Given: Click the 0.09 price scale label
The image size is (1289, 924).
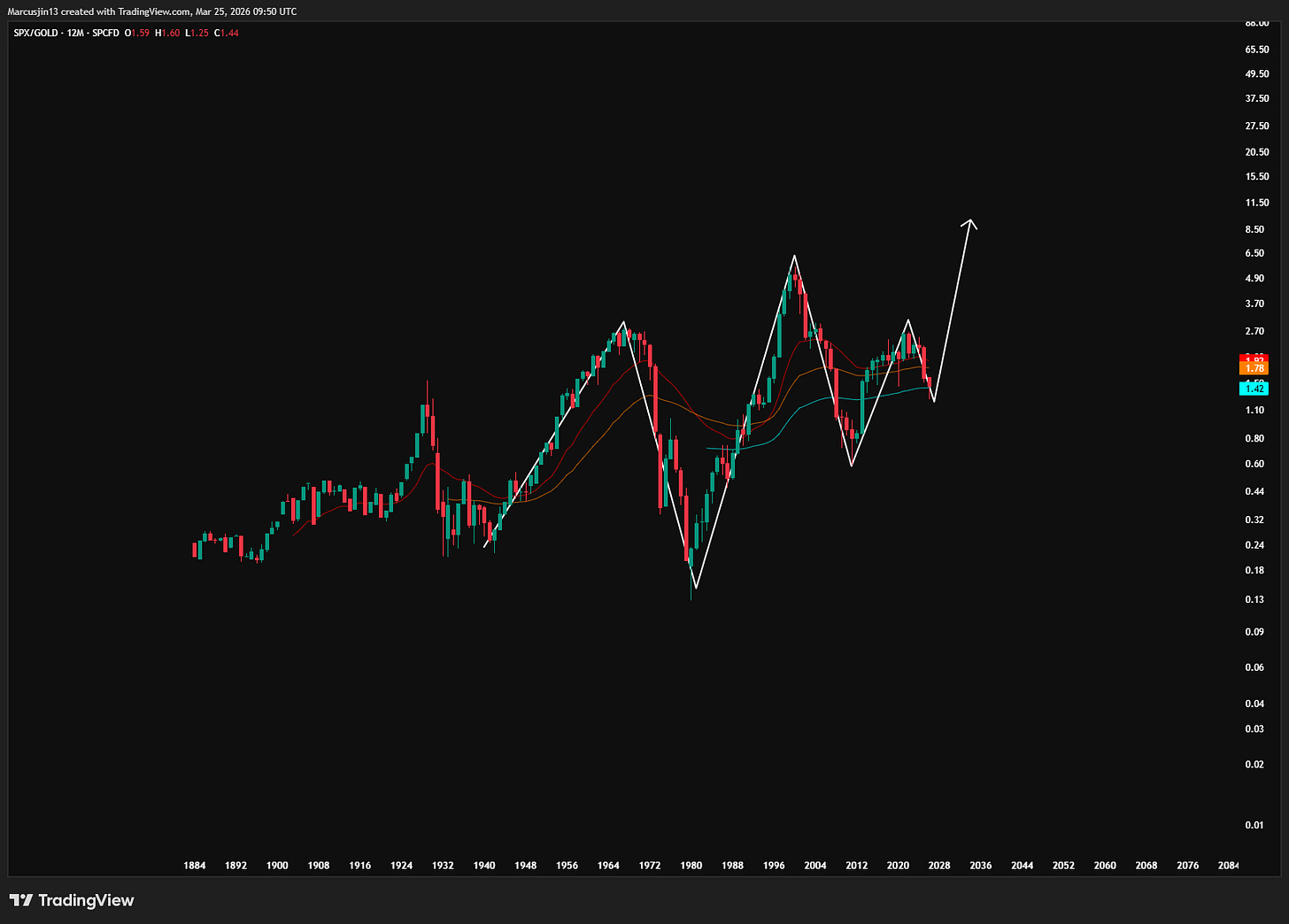Looking at the screenshot, I should pos(1254,633).
